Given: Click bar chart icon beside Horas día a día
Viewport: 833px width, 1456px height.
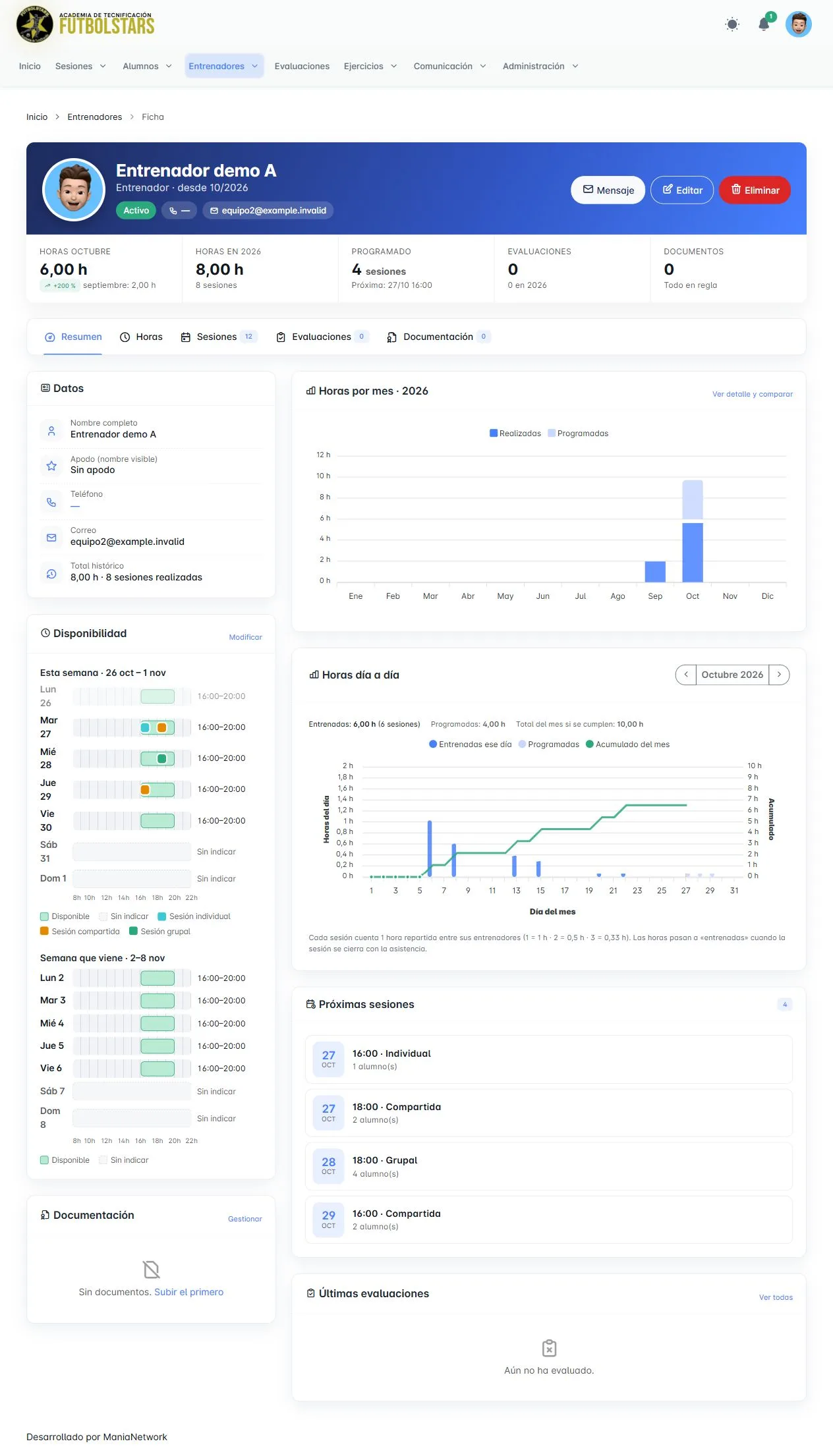Looking at the screenshot, I should [314, 675].
